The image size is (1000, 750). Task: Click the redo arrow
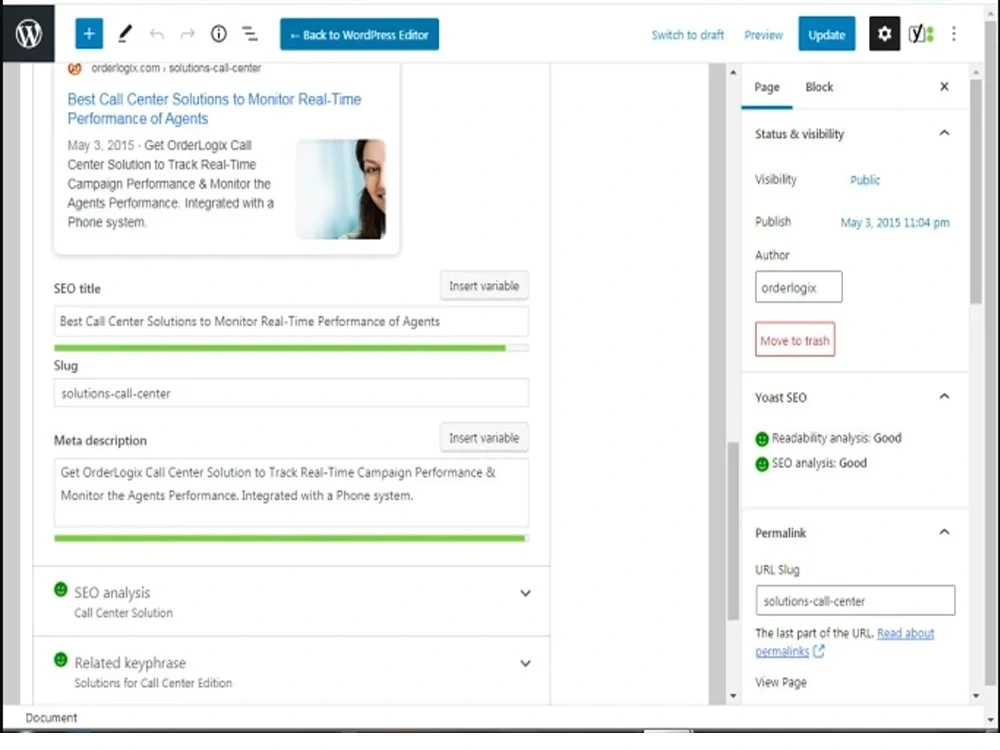pyautogui.click(x=188, y=34)
